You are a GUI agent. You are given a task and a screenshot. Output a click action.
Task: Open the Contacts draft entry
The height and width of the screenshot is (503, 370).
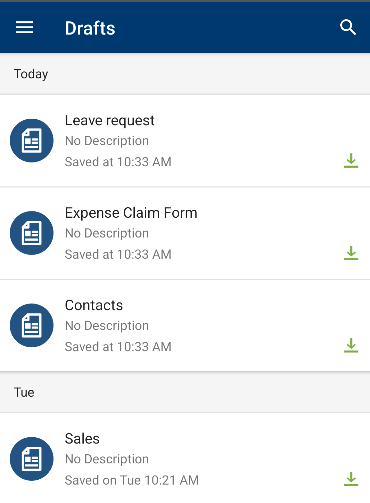click(x=185, y=325)
